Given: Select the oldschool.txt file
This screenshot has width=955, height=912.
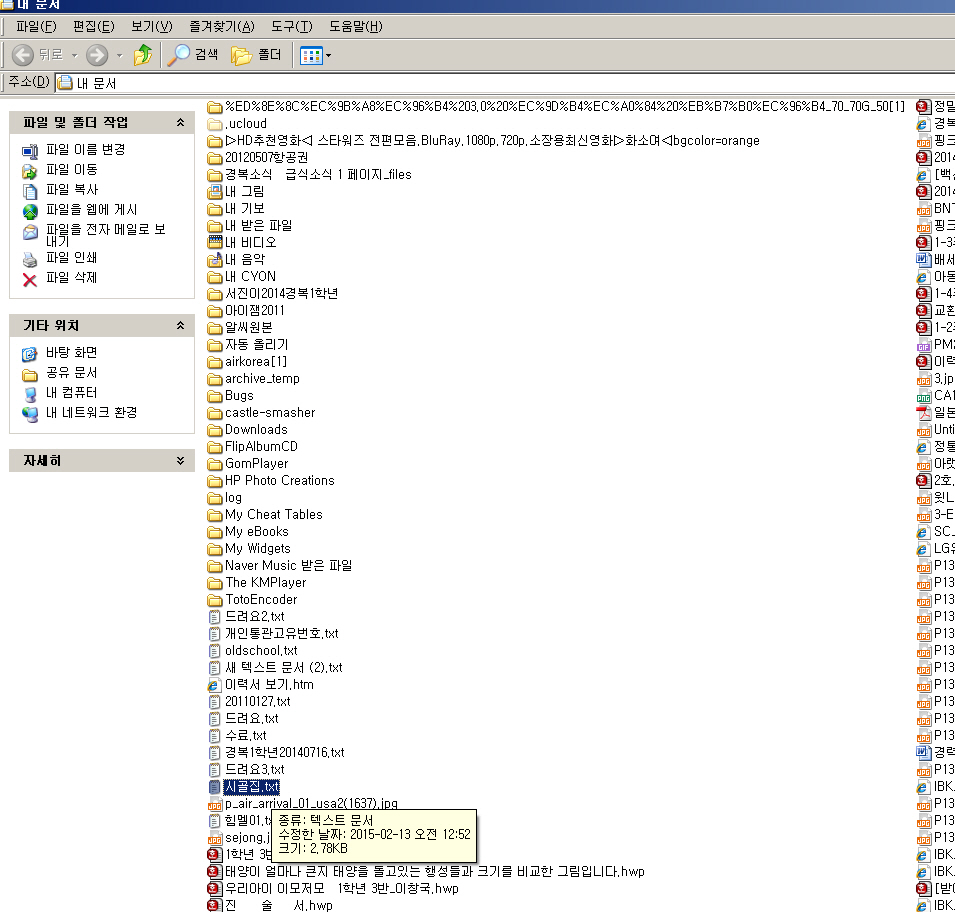Looking at the screenshot, I should point(261,651).
